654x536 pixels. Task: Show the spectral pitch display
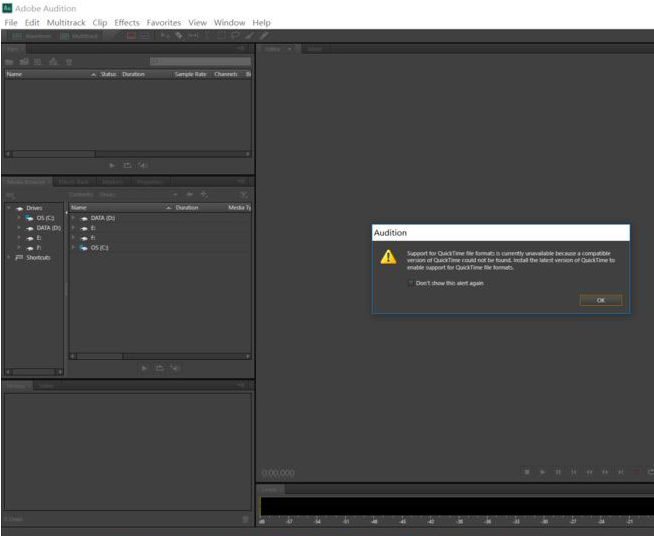145,36
